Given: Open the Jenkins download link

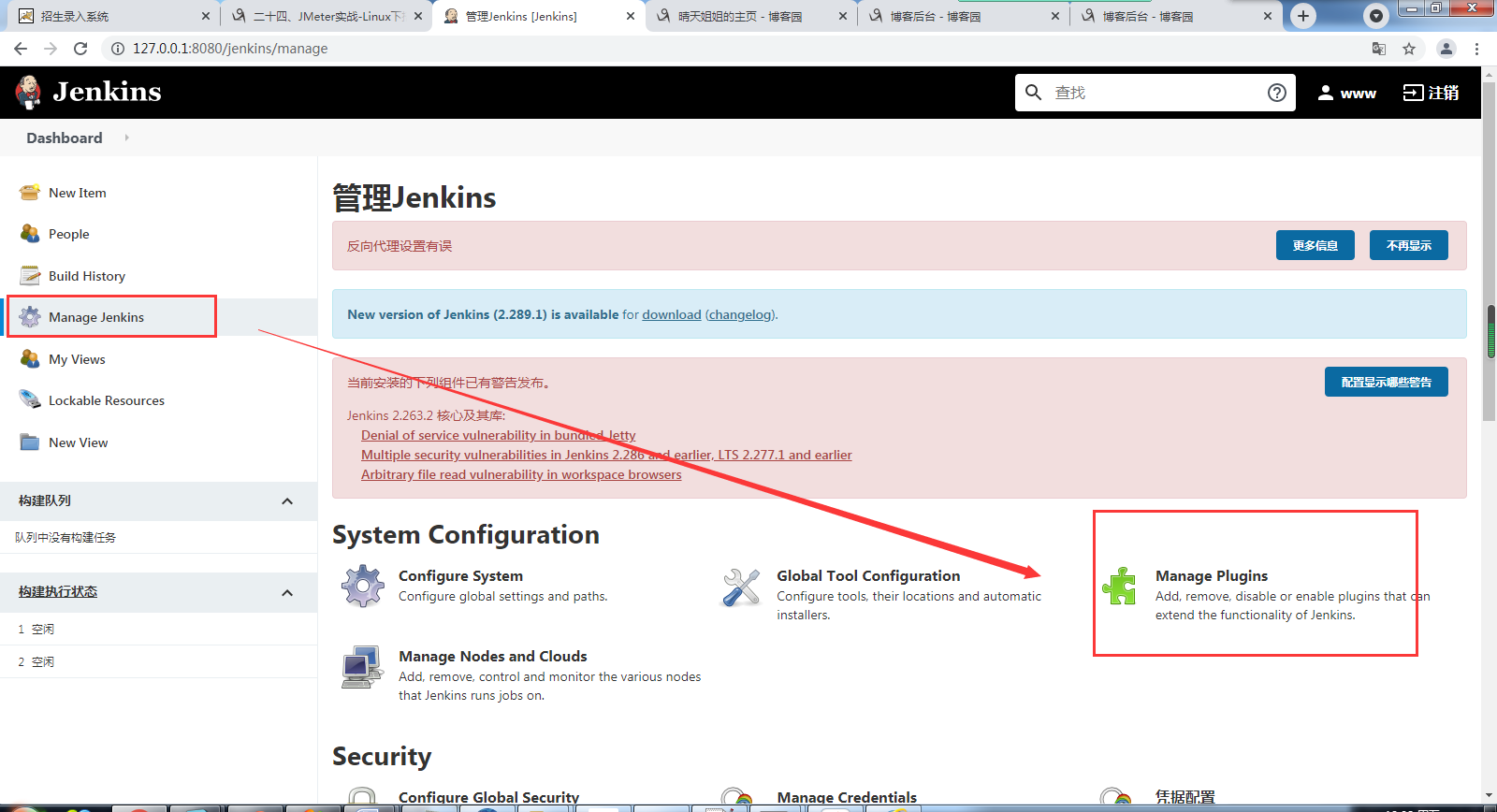Looking at the screenshot, I should [x=672, y=314].
